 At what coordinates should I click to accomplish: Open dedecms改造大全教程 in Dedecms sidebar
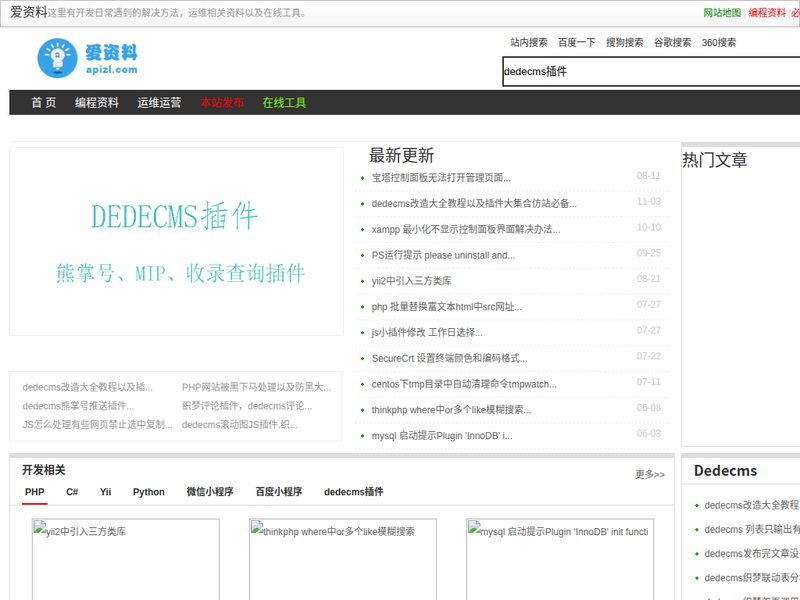pyautogui.click(x=752, y=505)
